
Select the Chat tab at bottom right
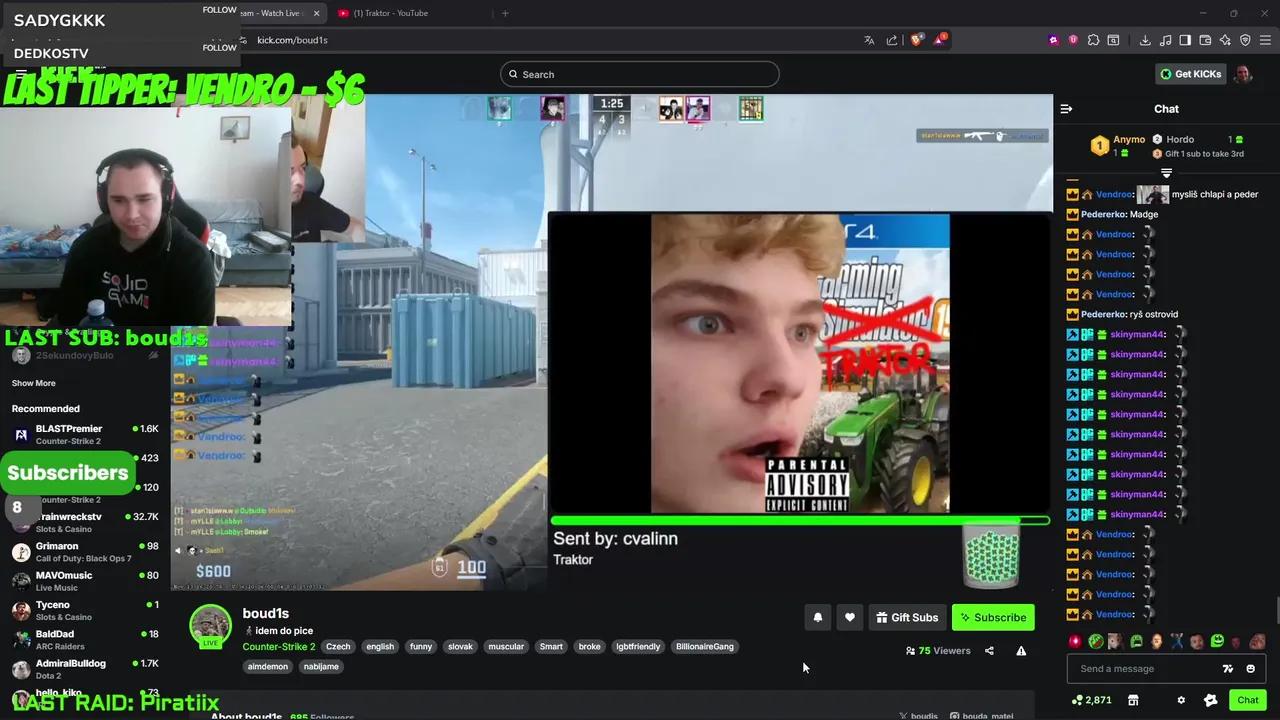pyautogui.click(x=1248, y=700)
